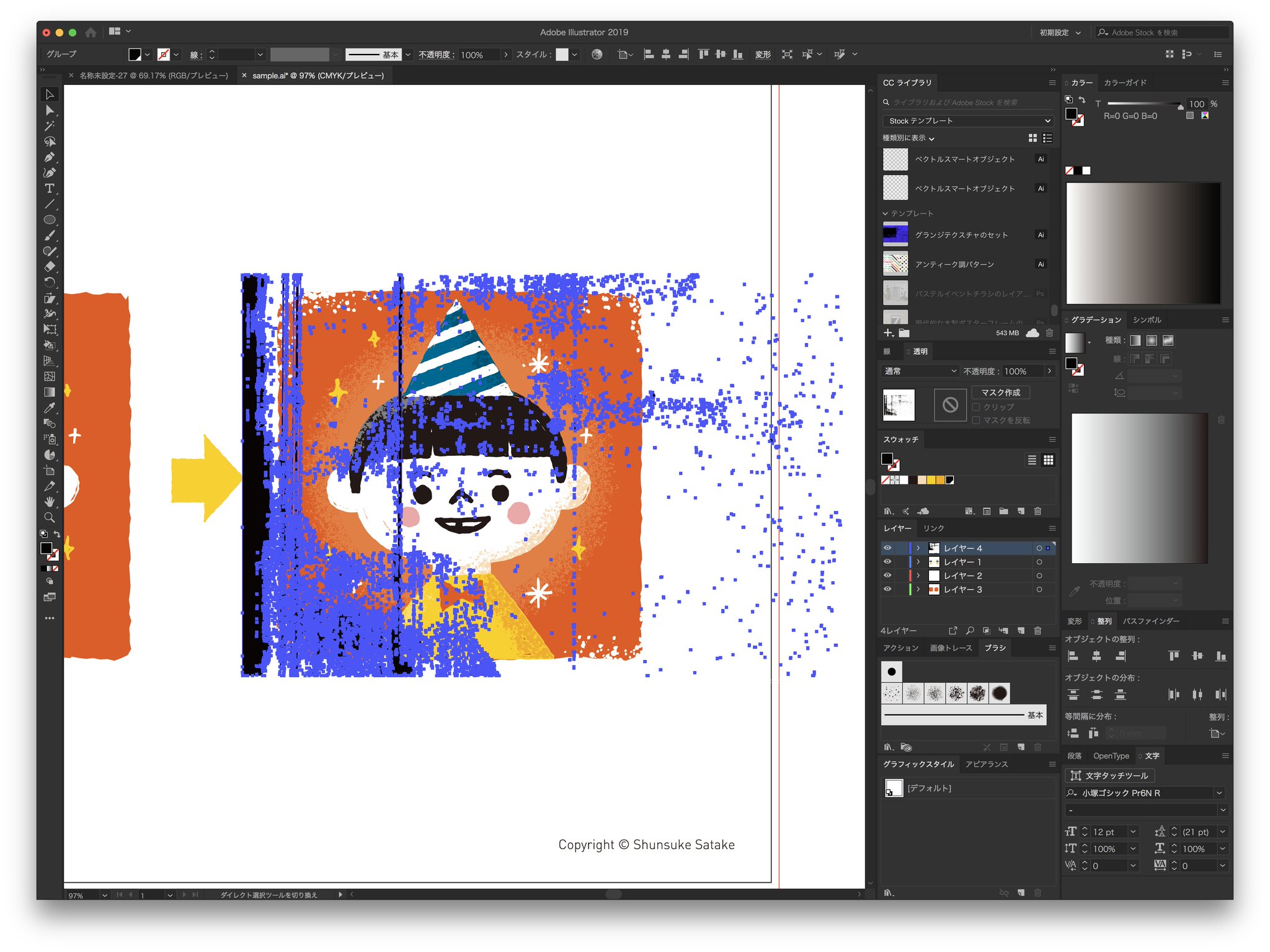Viewport: 1270px width, 952px height.
Task: Open the 通常 blend mode dropdown
Action: click(x=920, y=371)
